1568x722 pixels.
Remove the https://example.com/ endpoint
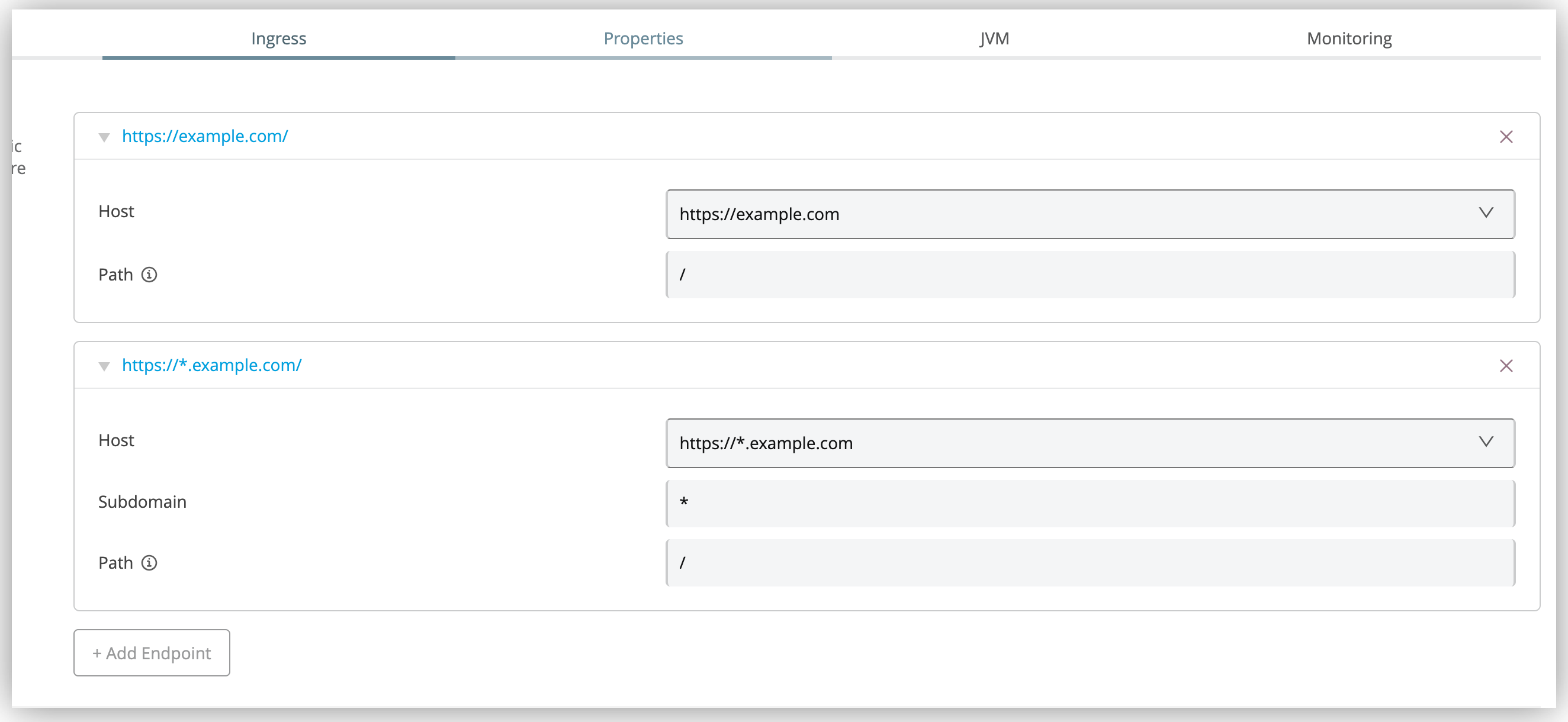[1506, 136]
